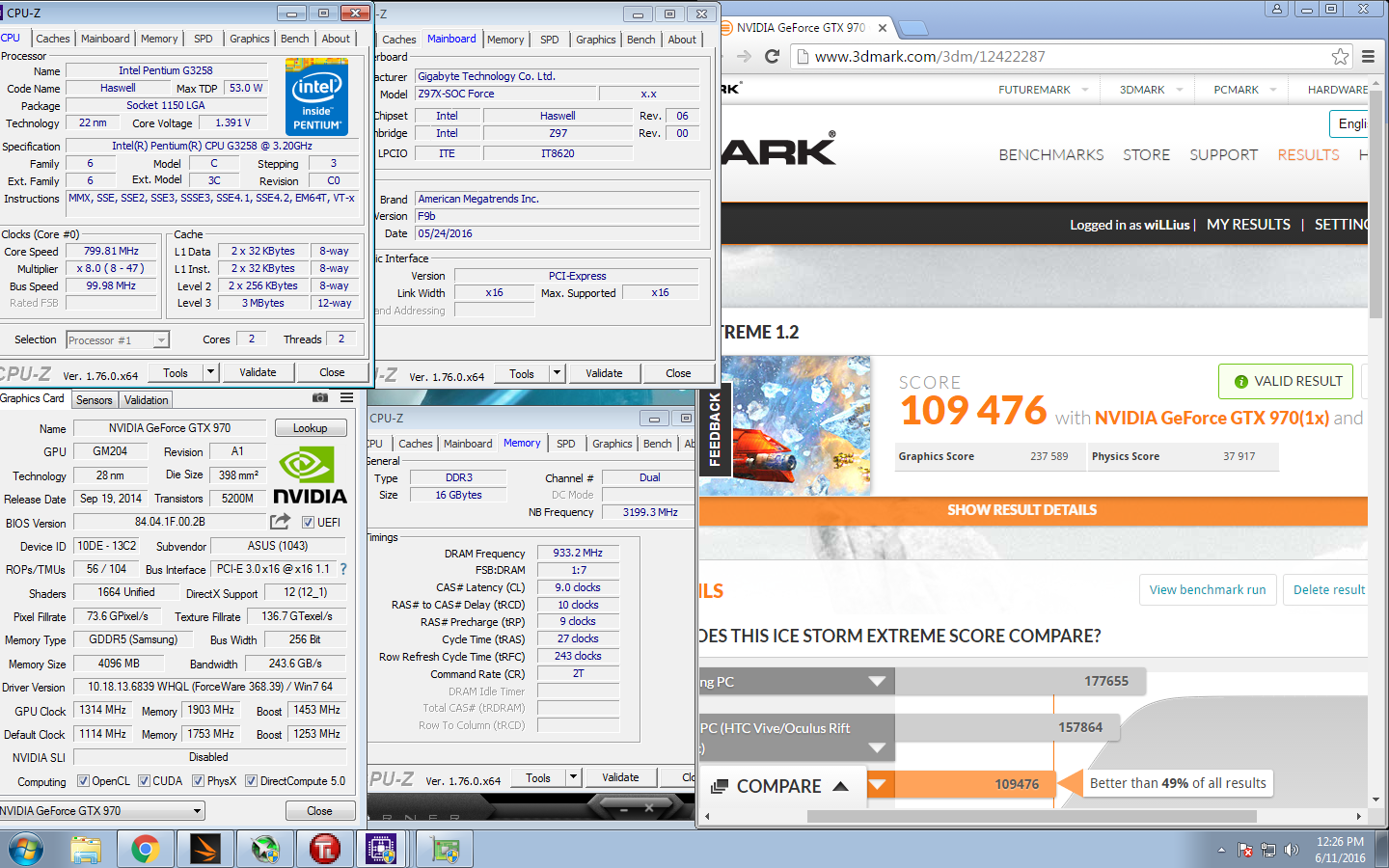This screenshot has width=1389, height=868.
Task: Bookmark the page with the star icon
Action: (x=1340, y=56)
